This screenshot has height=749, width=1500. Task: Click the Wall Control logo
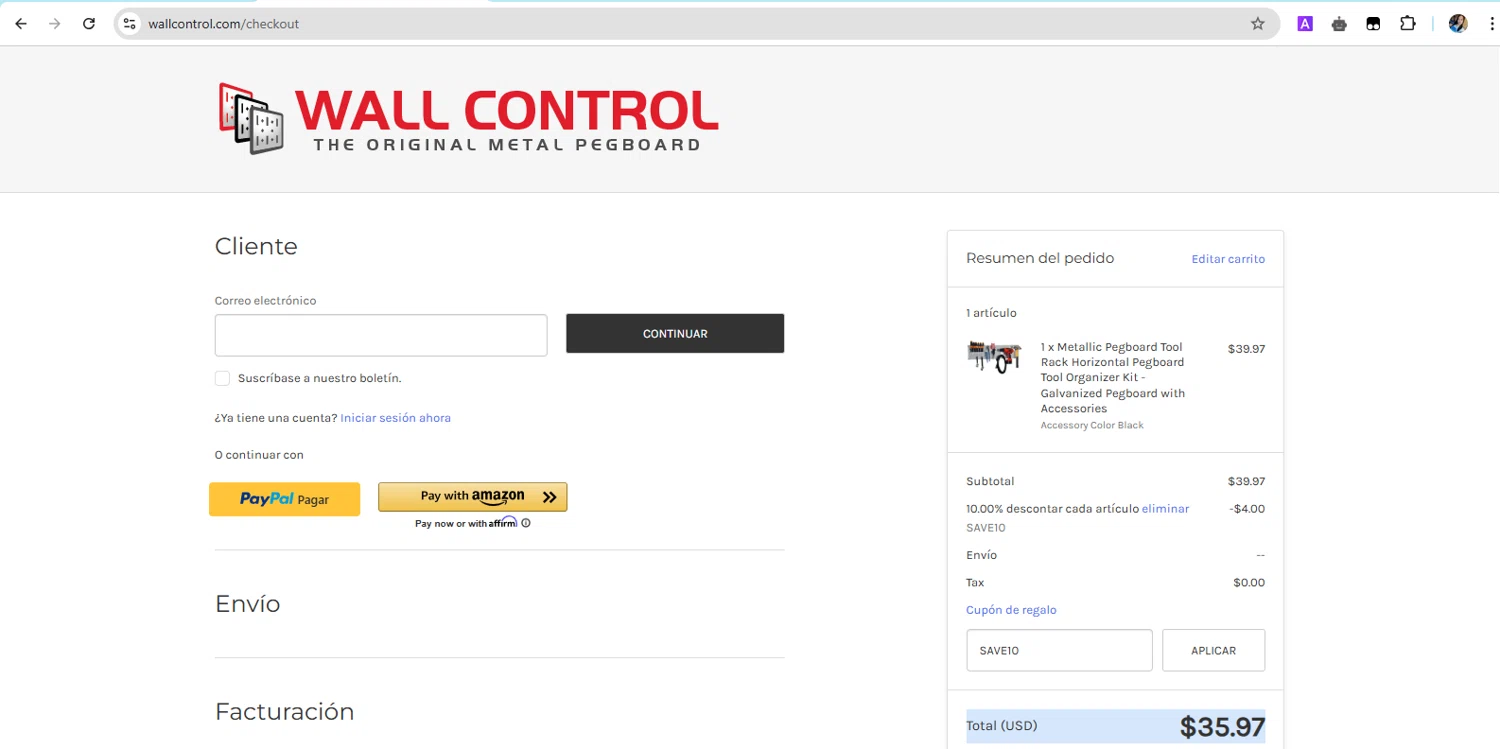[468, 119]
